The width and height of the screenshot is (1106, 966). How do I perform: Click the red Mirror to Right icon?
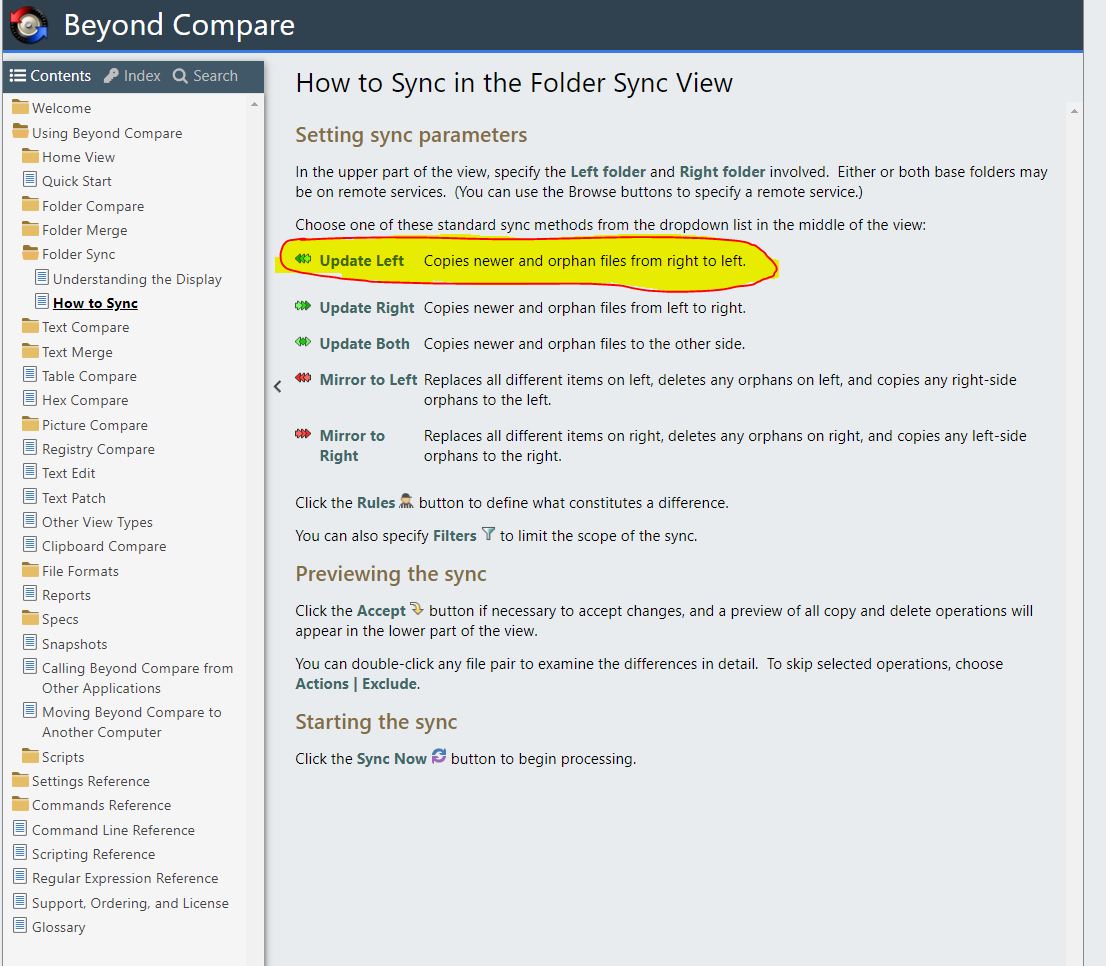coord(303,434)
